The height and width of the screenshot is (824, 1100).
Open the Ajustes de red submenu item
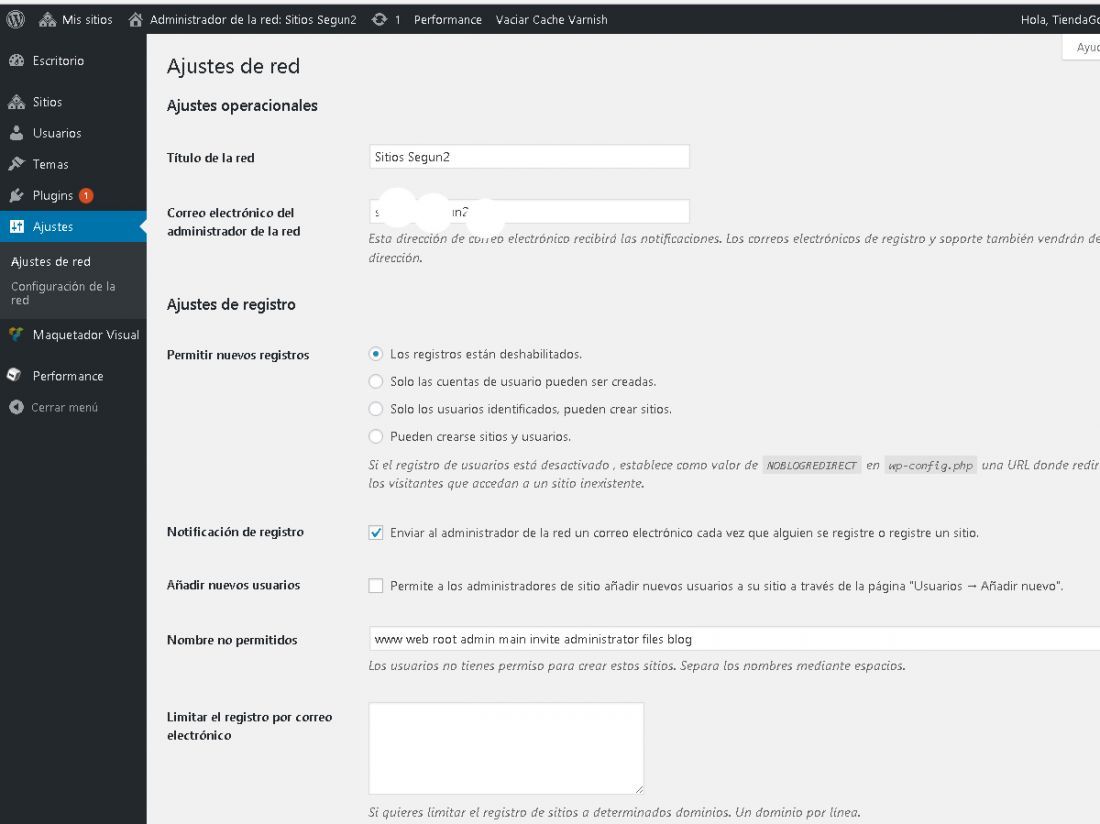point(51,262)
